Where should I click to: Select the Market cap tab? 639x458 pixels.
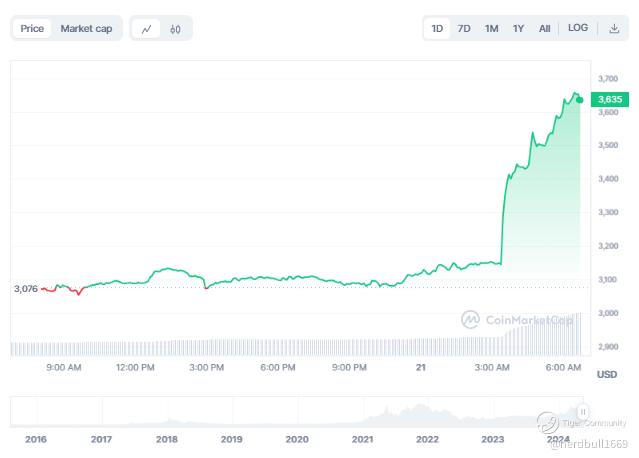(x=86, y=29)
